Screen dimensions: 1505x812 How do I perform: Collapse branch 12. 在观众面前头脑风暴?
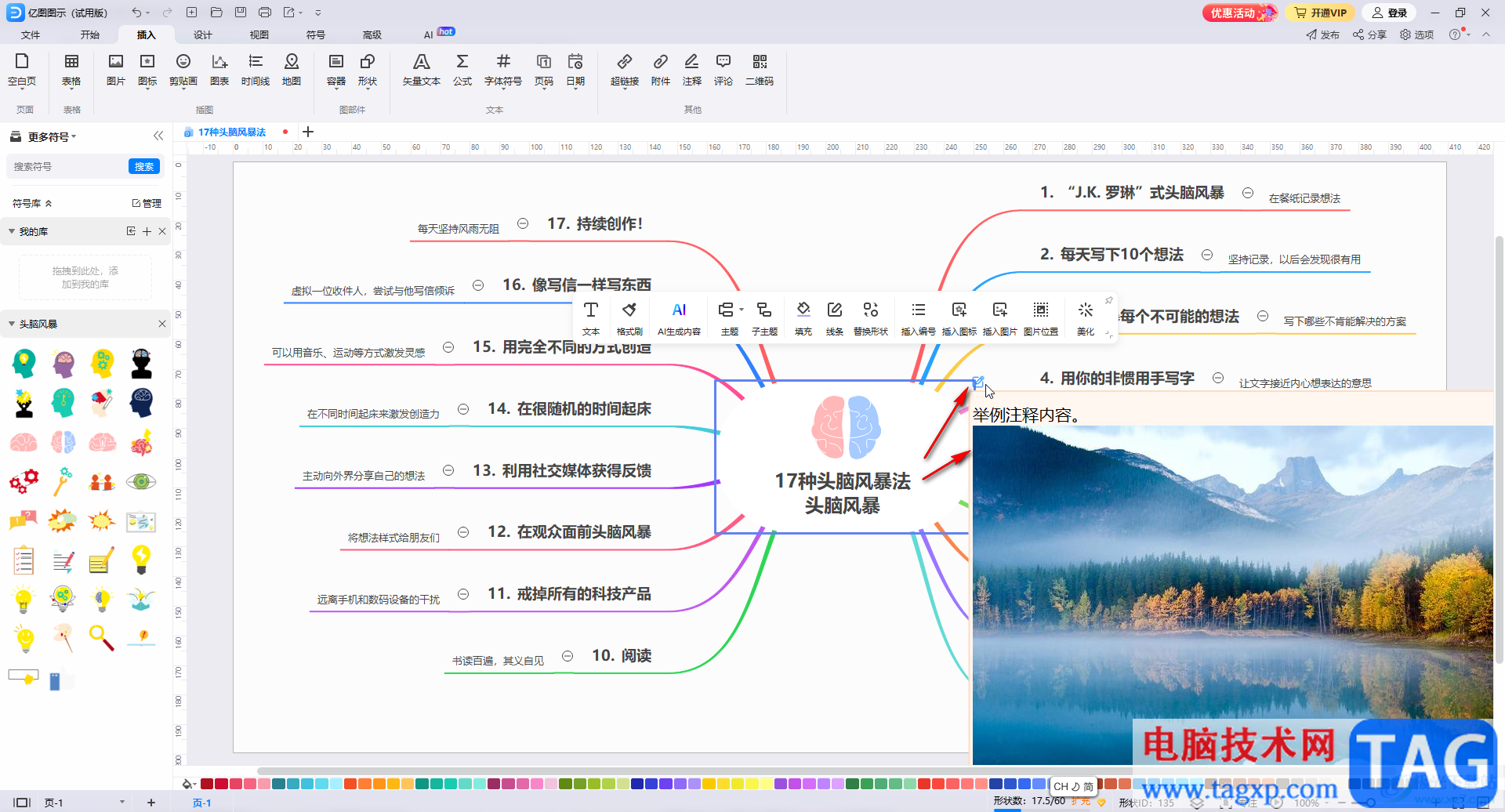pos(463,532)
